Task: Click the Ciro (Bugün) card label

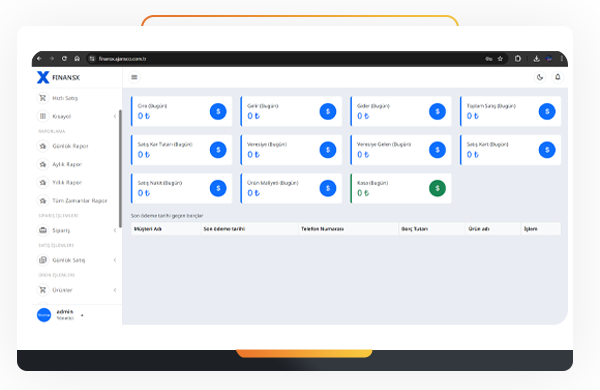Action: point(152,106)
